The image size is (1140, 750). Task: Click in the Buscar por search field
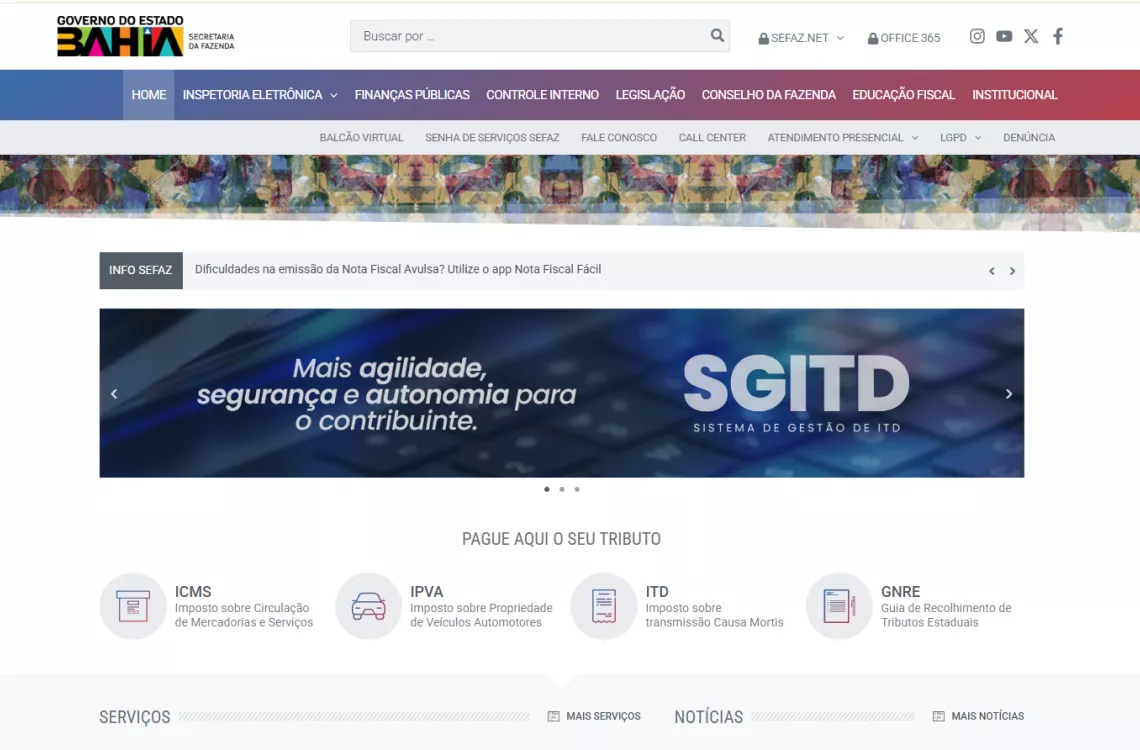tap(525, 36)
